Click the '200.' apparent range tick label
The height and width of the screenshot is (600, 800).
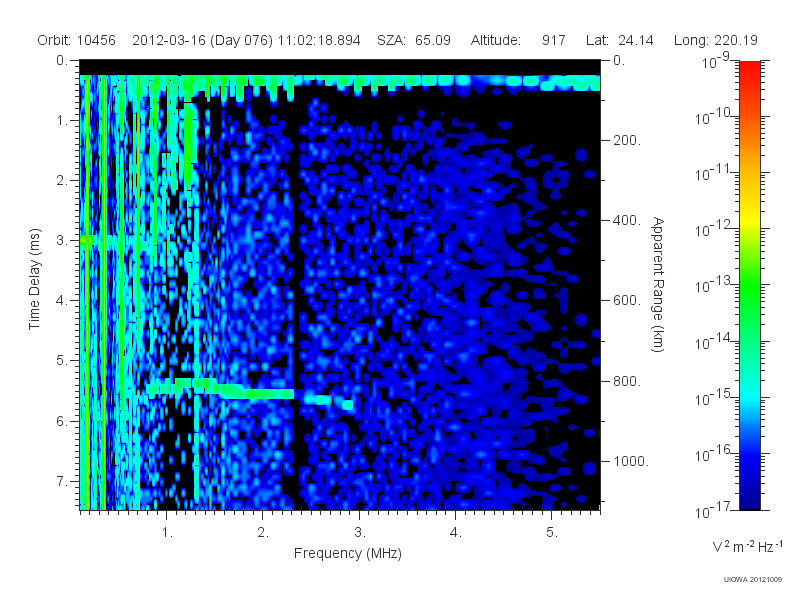[x=627, y=140]
